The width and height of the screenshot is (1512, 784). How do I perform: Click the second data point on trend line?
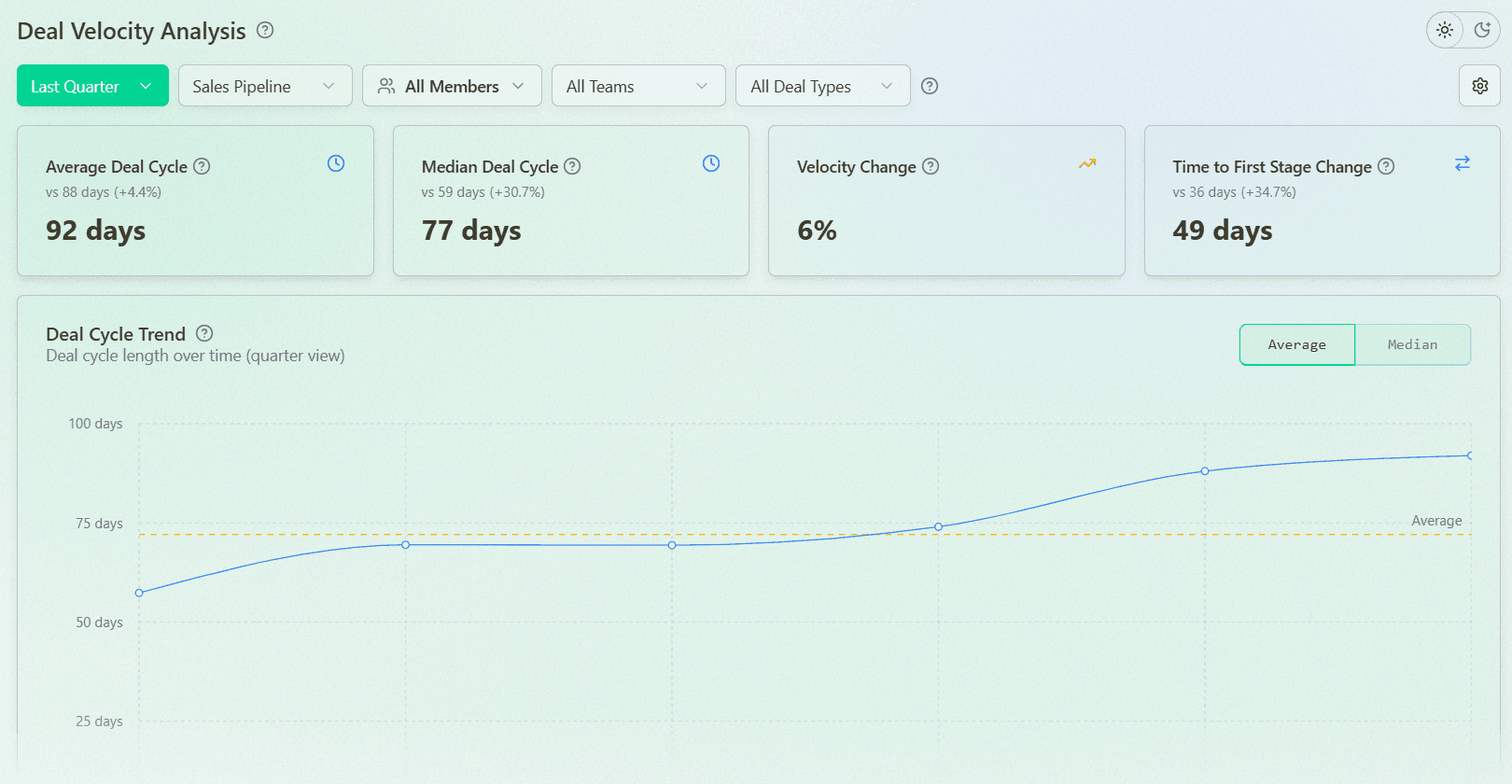[x=405, y=545]
